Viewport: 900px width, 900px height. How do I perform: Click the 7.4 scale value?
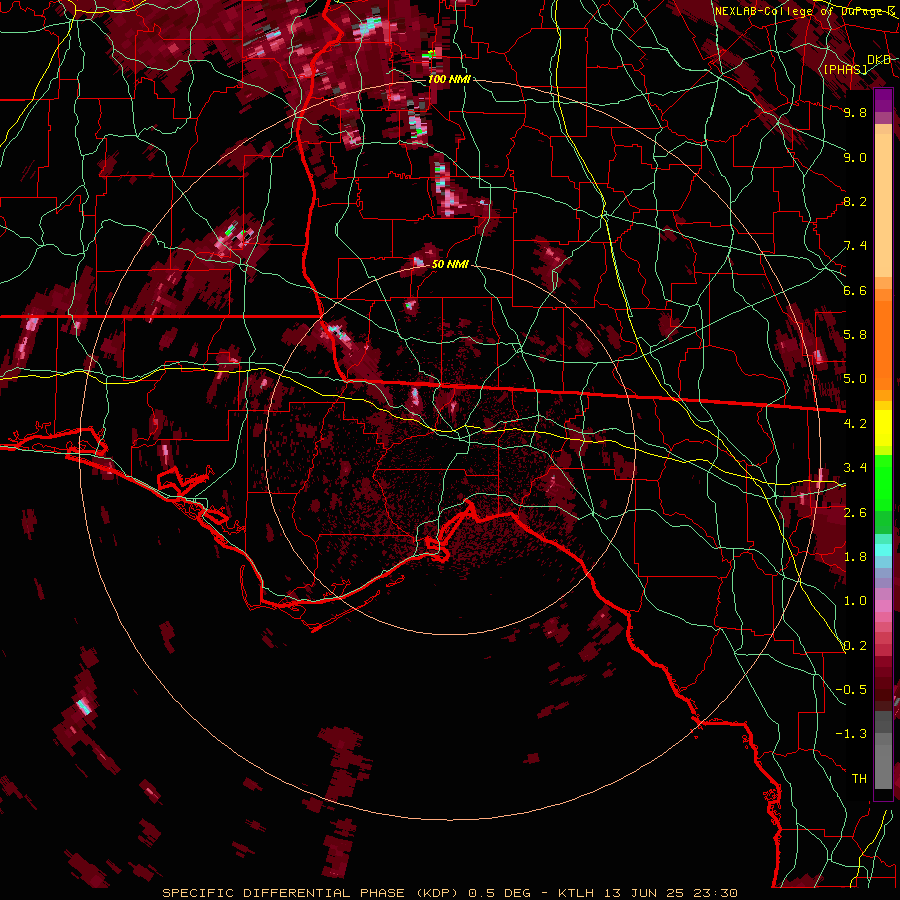[855, 246]
